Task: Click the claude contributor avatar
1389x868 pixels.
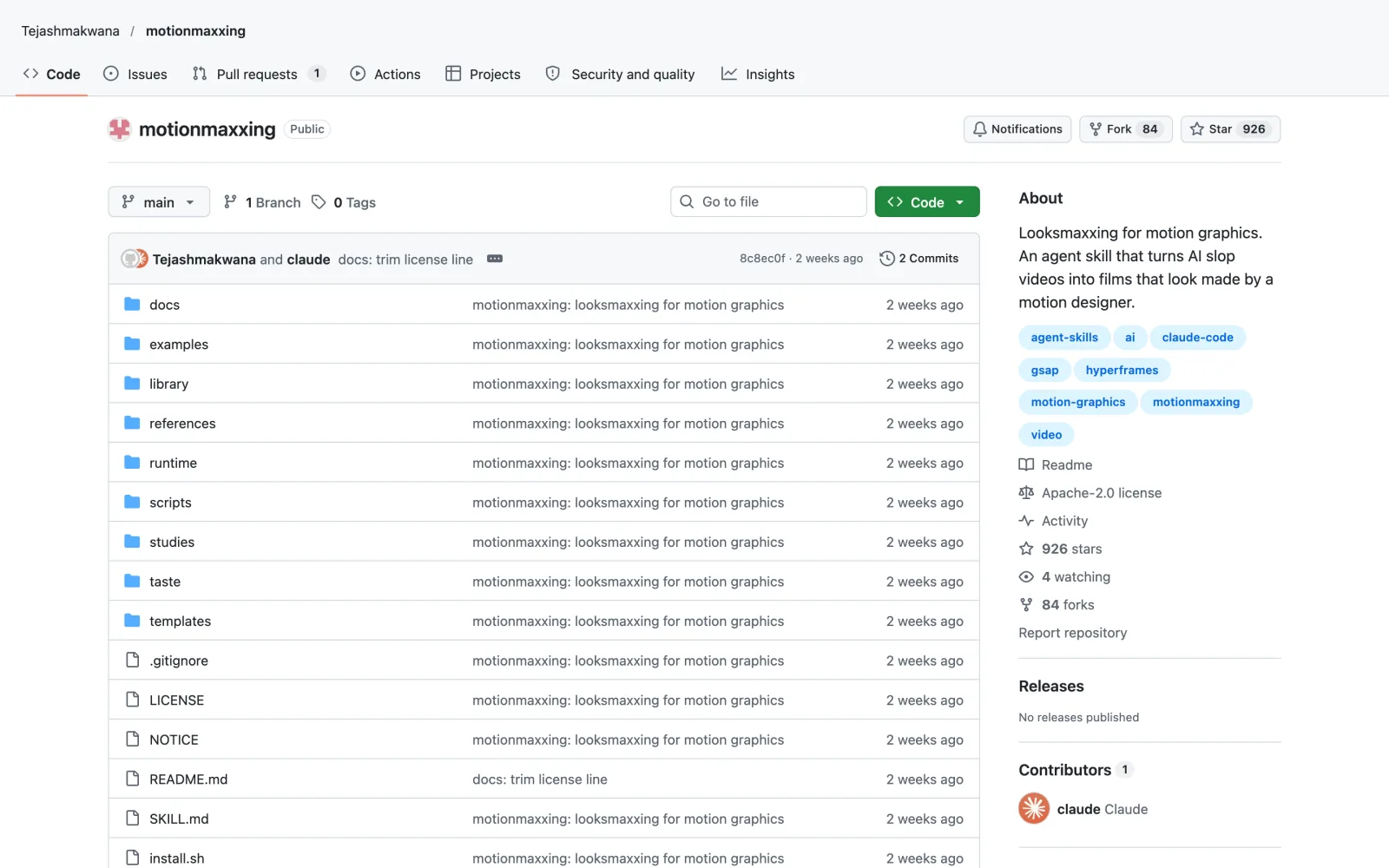Action: click(1034, 808)
